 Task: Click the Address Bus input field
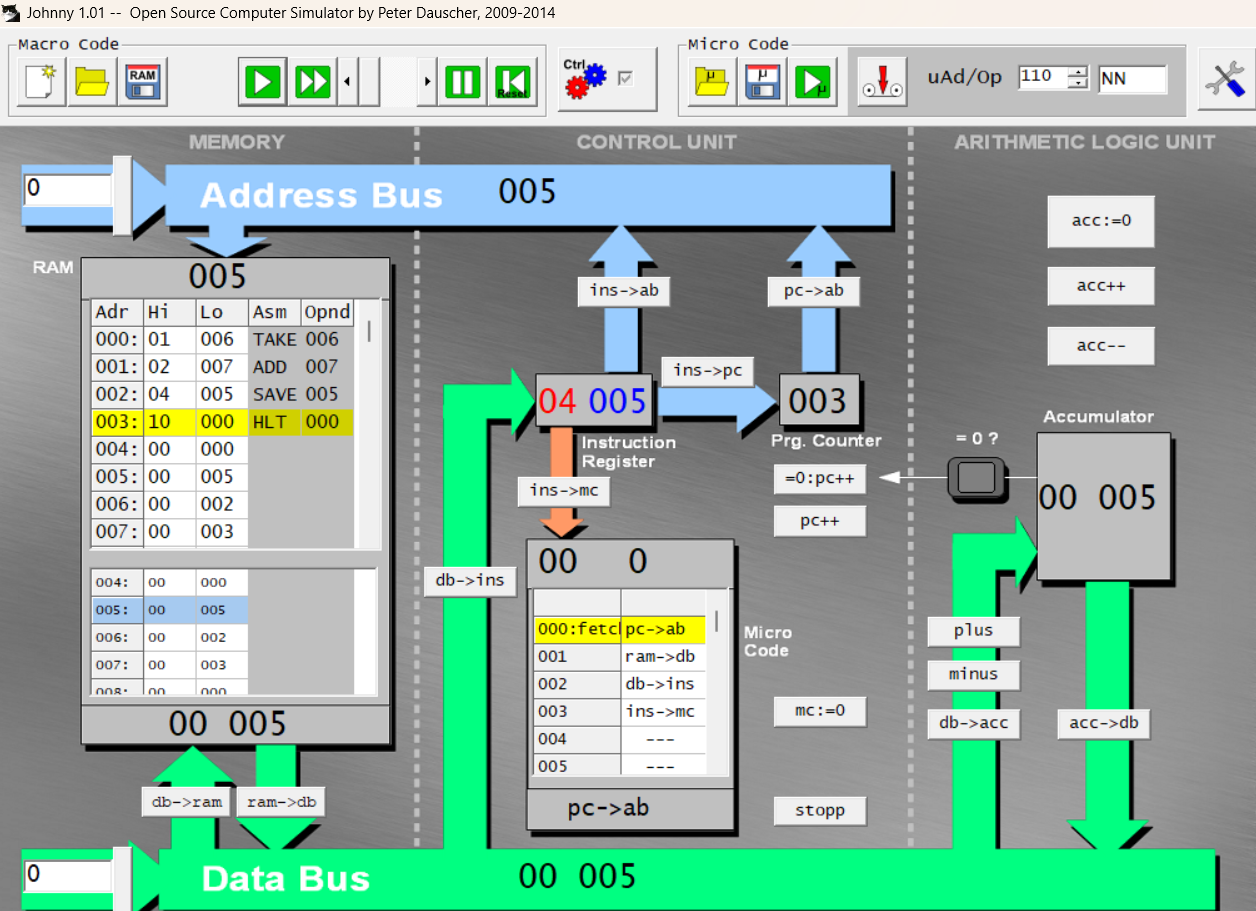pos(68,189)
